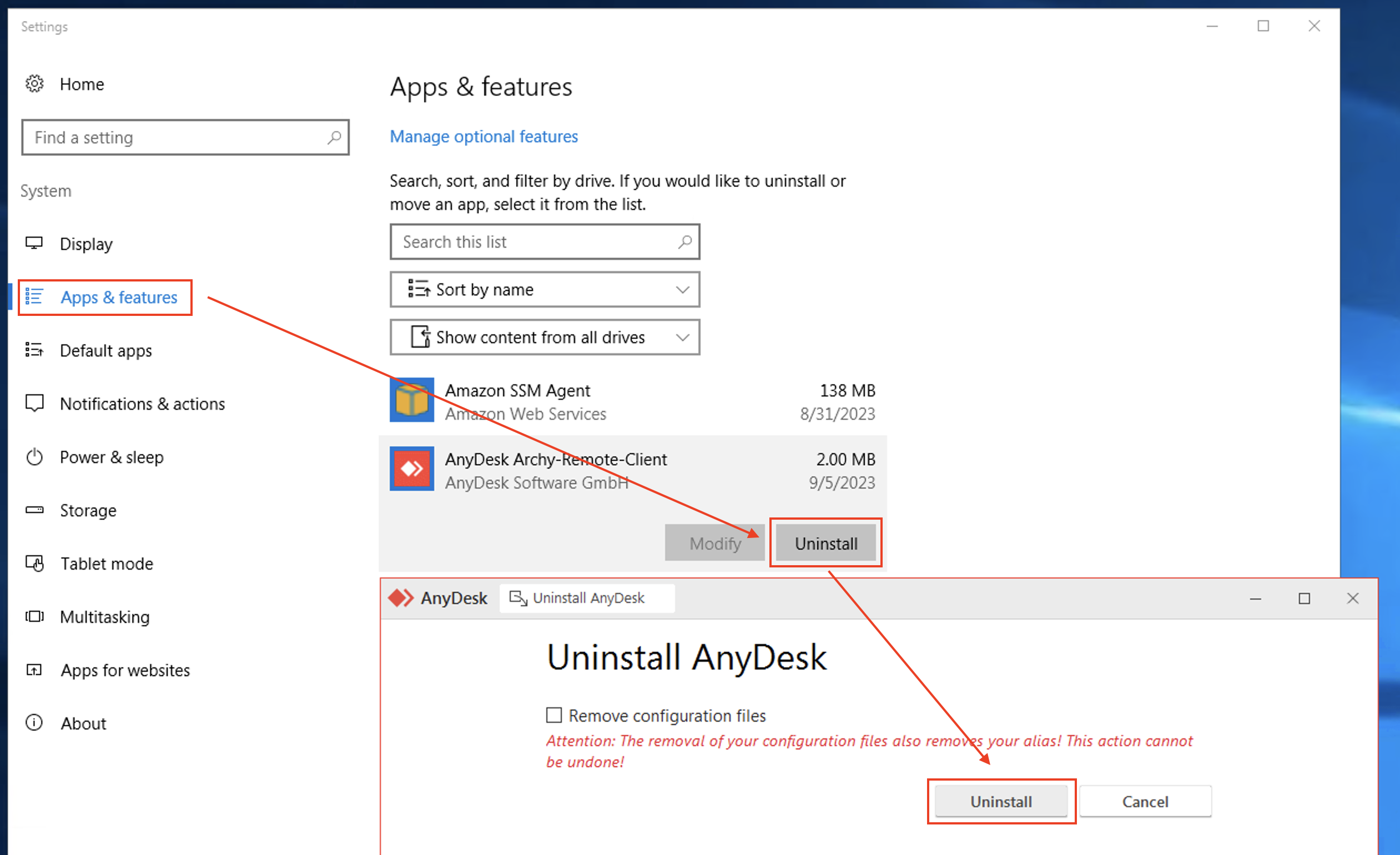This screenshot has height=855, width=1400.
Task: Click the icon on Uninstall AnyDesk tab
Action: click(x=517, y=597)
